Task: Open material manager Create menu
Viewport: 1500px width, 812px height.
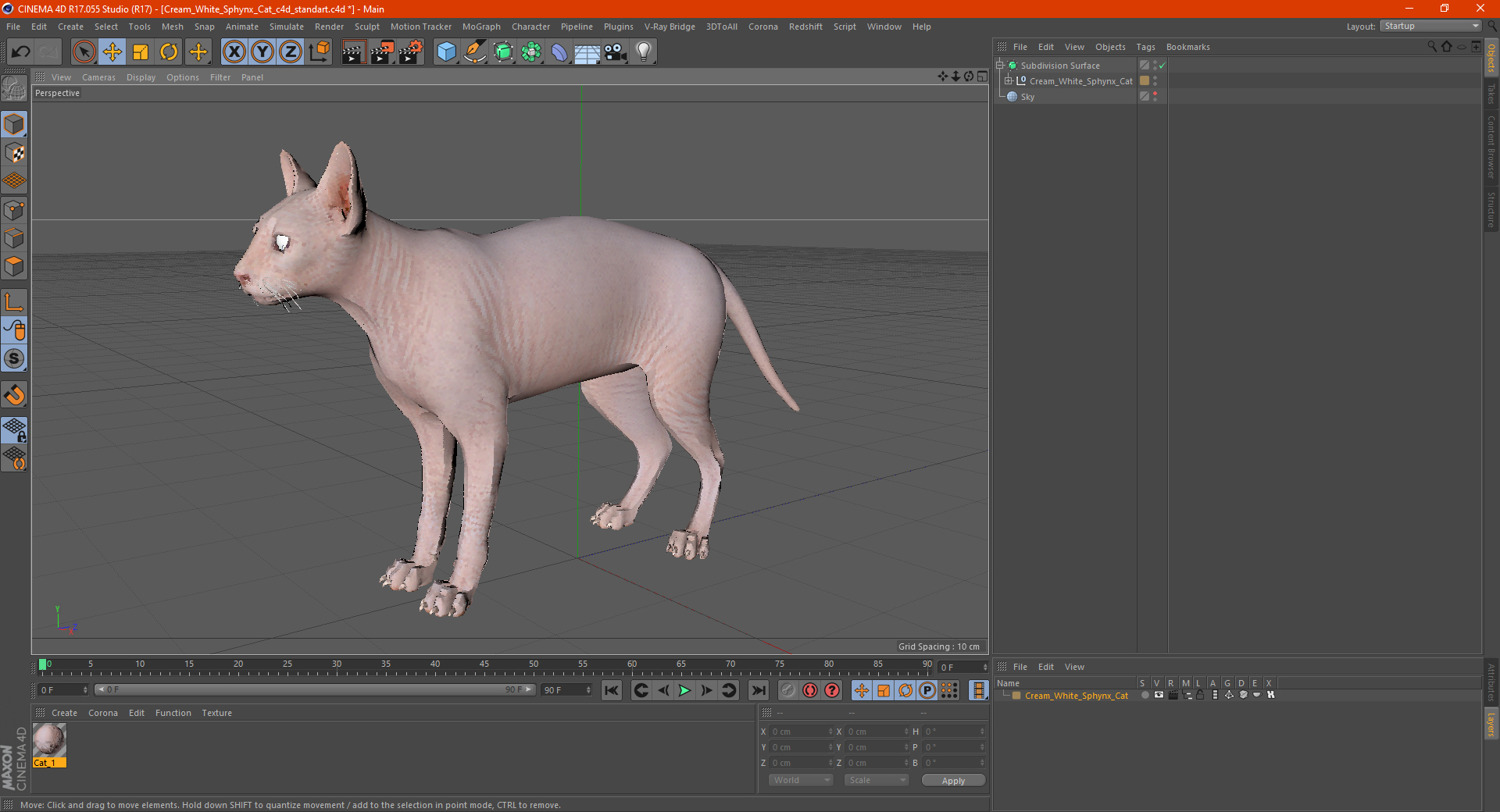Action: tap(64, 713)
